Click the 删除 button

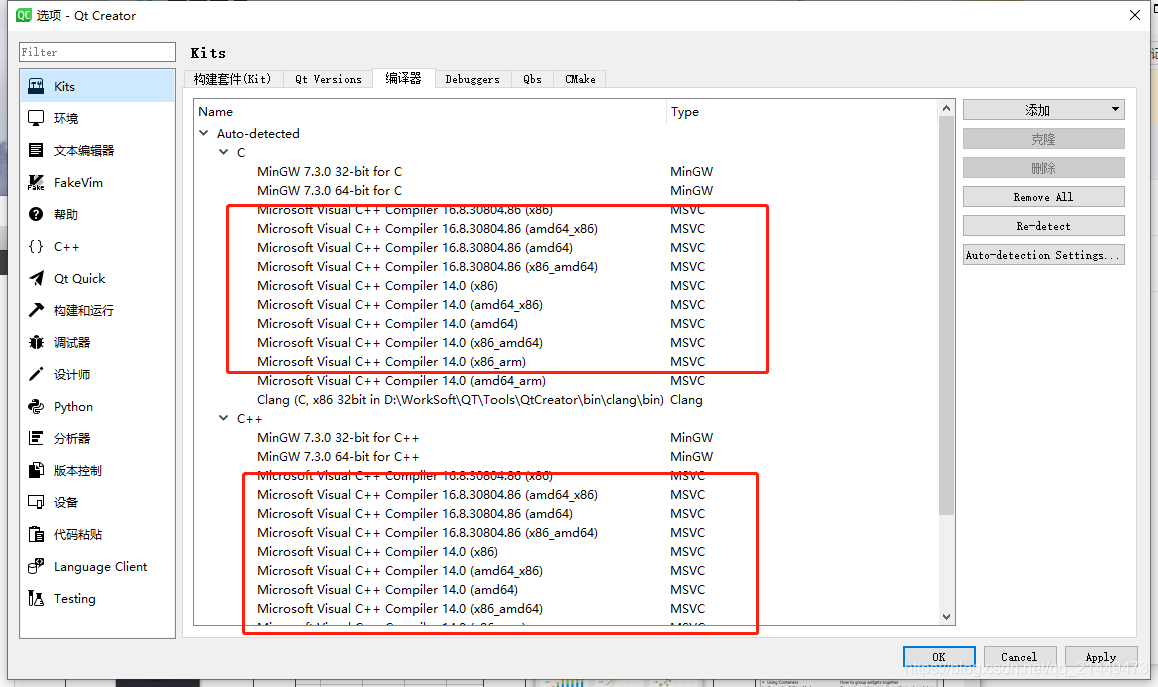click(x=1044, y=168)
